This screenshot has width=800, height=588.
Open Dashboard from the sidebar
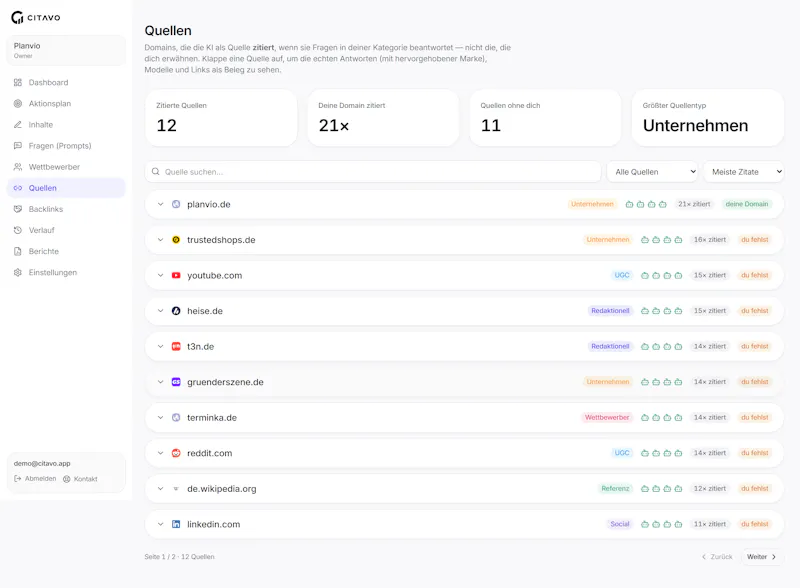66,82
